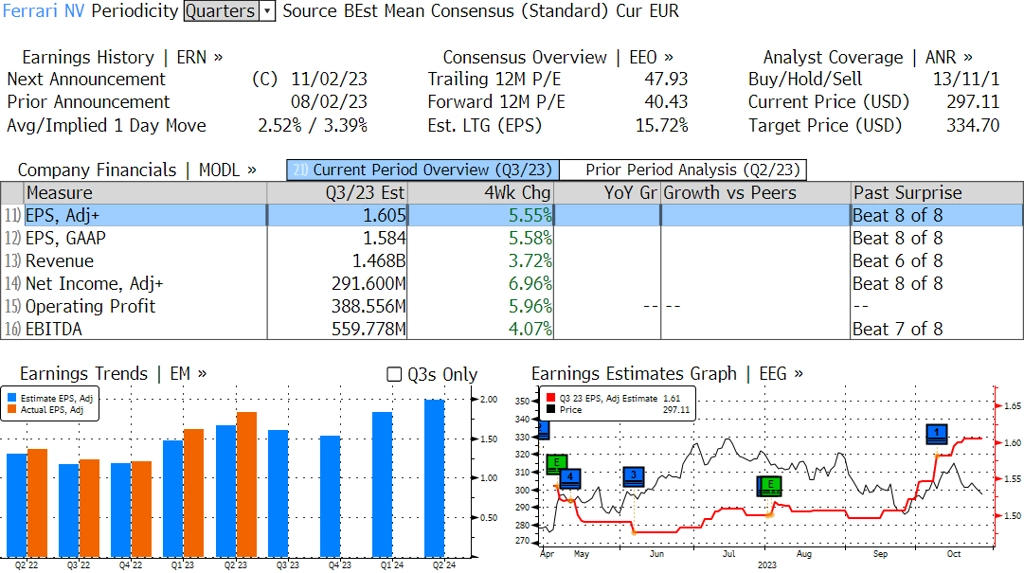
Task: Click the Ferrari NV company name
Action: 43,11
